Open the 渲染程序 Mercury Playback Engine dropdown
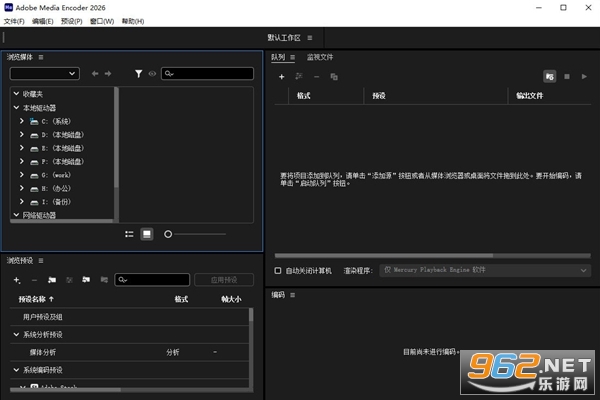 pyautogui.click(x=485, y=270)
